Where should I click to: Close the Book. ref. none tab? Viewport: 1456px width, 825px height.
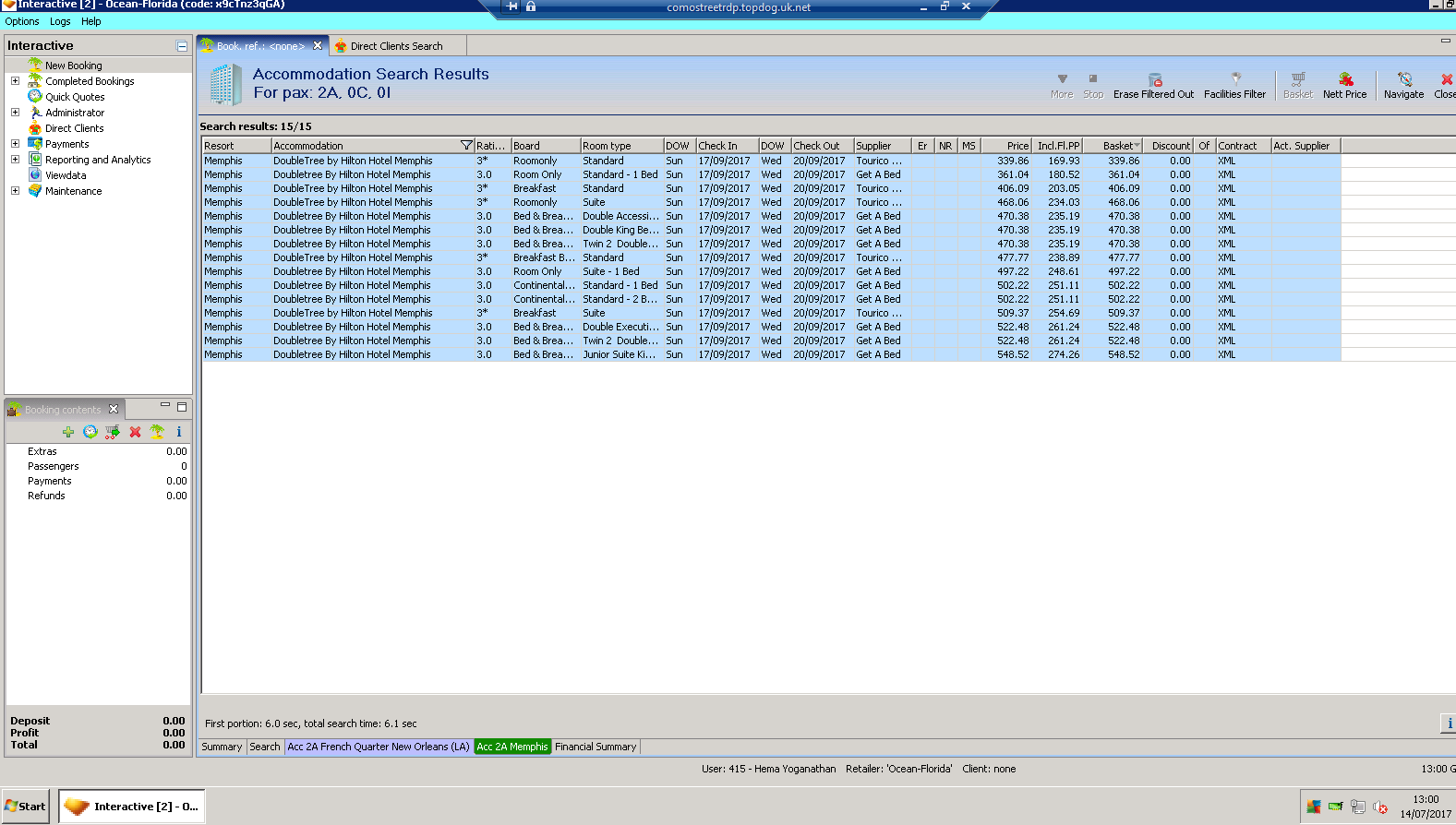pos(318,45)
